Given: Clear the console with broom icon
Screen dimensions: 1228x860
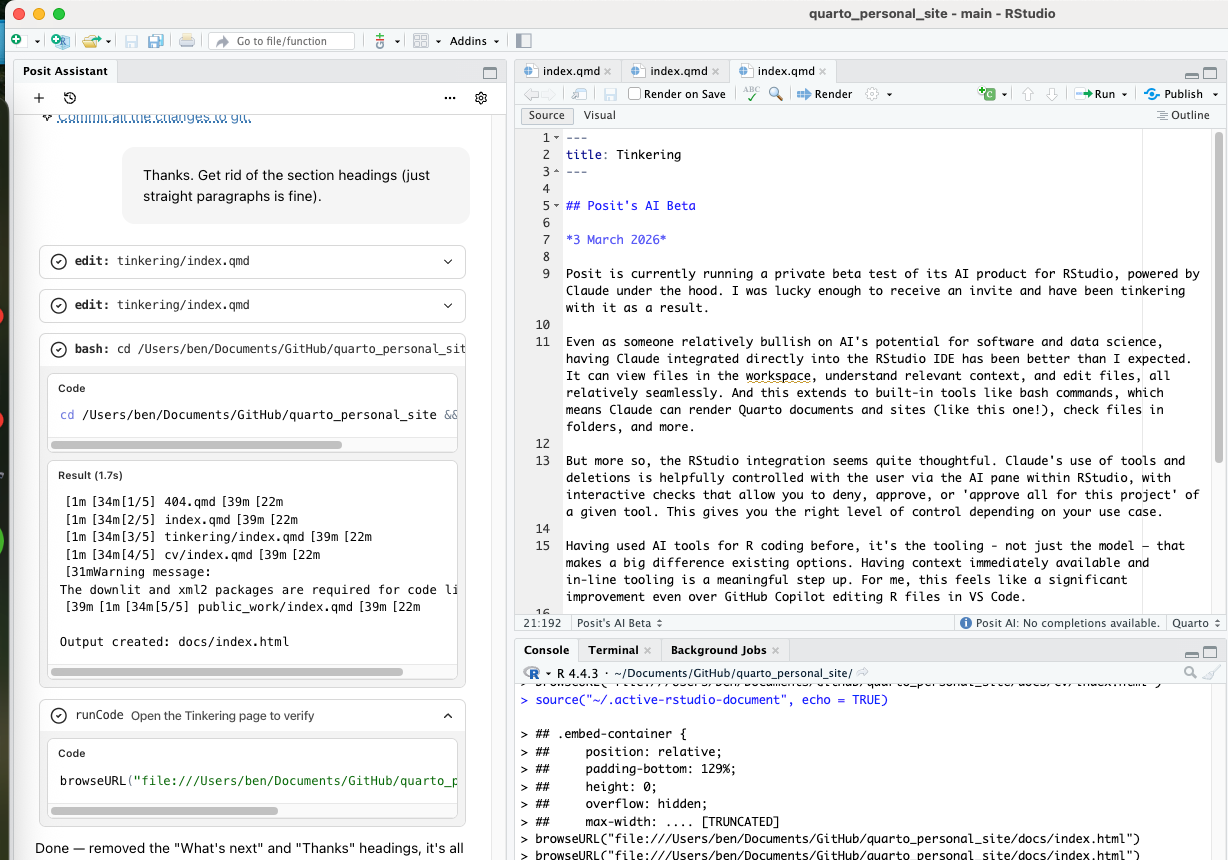Looking at the screenshot, I should tap(1211, 673).
